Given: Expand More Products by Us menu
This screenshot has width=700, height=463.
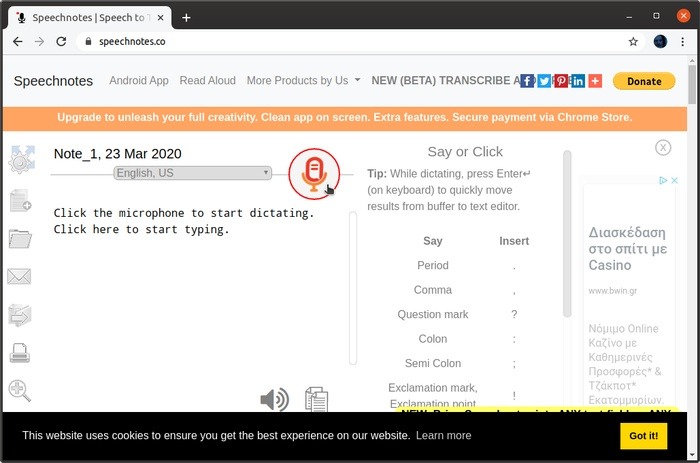Looking at the screenshot, I should (304, 80).
